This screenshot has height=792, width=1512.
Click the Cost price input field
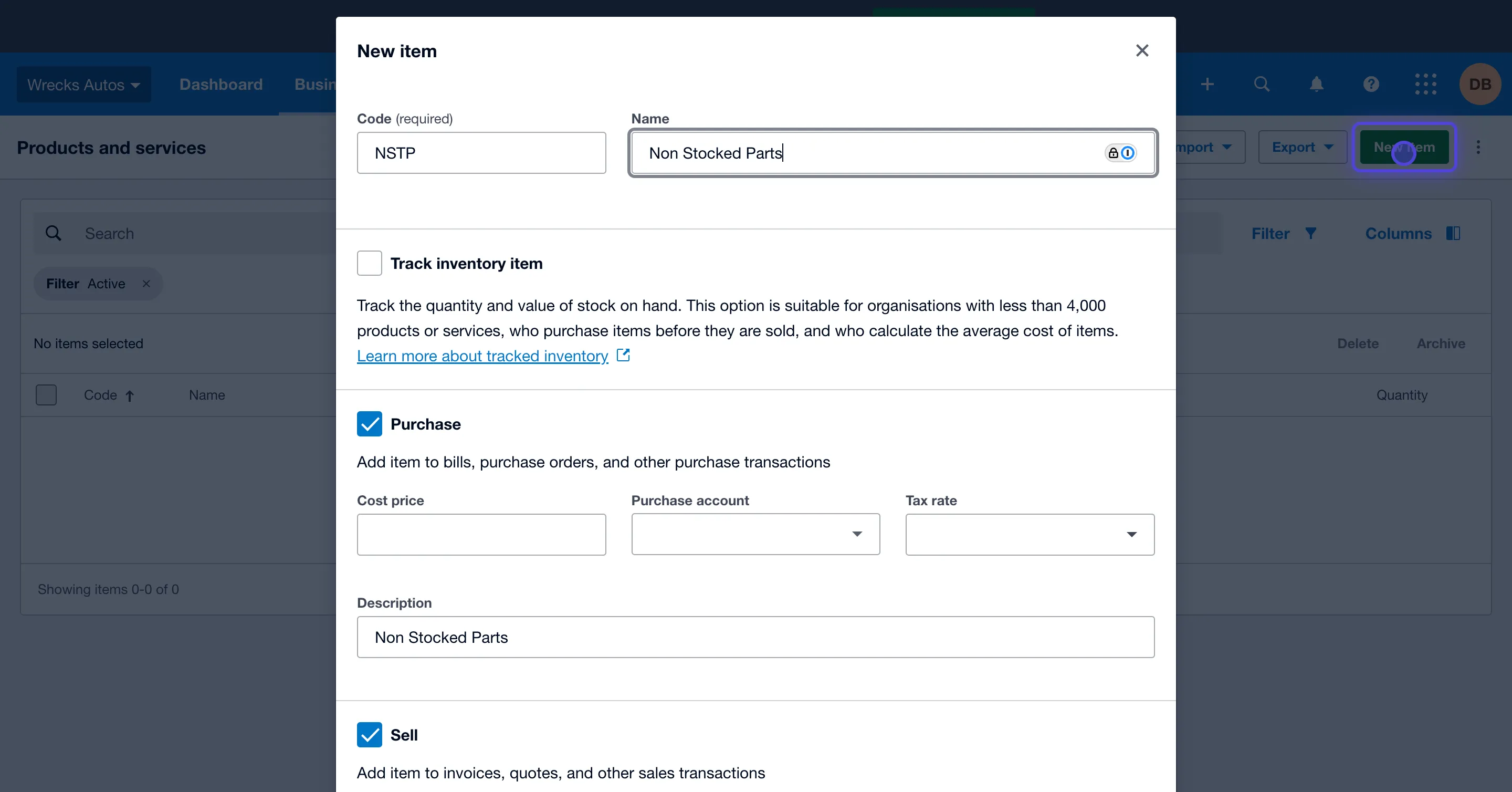(x=481, y=534)
